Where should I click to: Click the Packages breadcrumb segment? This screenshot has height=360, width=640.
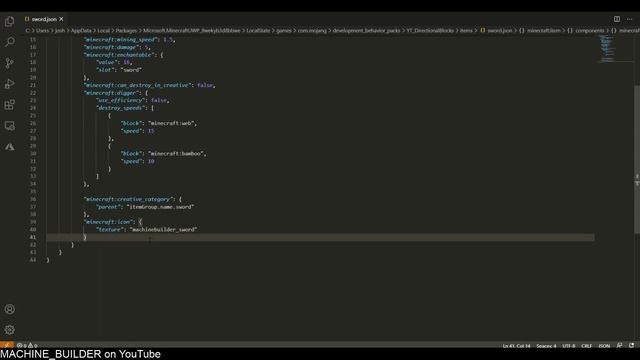pos(126,31)
